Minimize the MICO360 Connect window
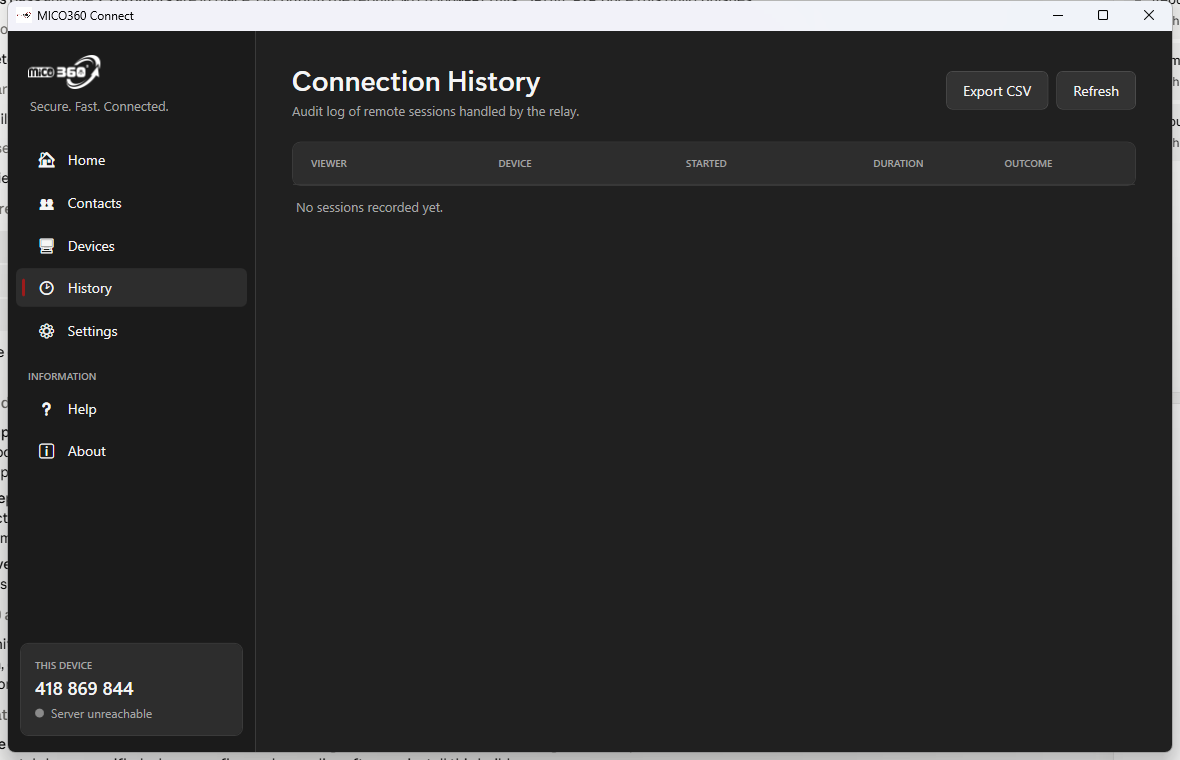Screen dimensions: 1180x760 point(1058,15)
